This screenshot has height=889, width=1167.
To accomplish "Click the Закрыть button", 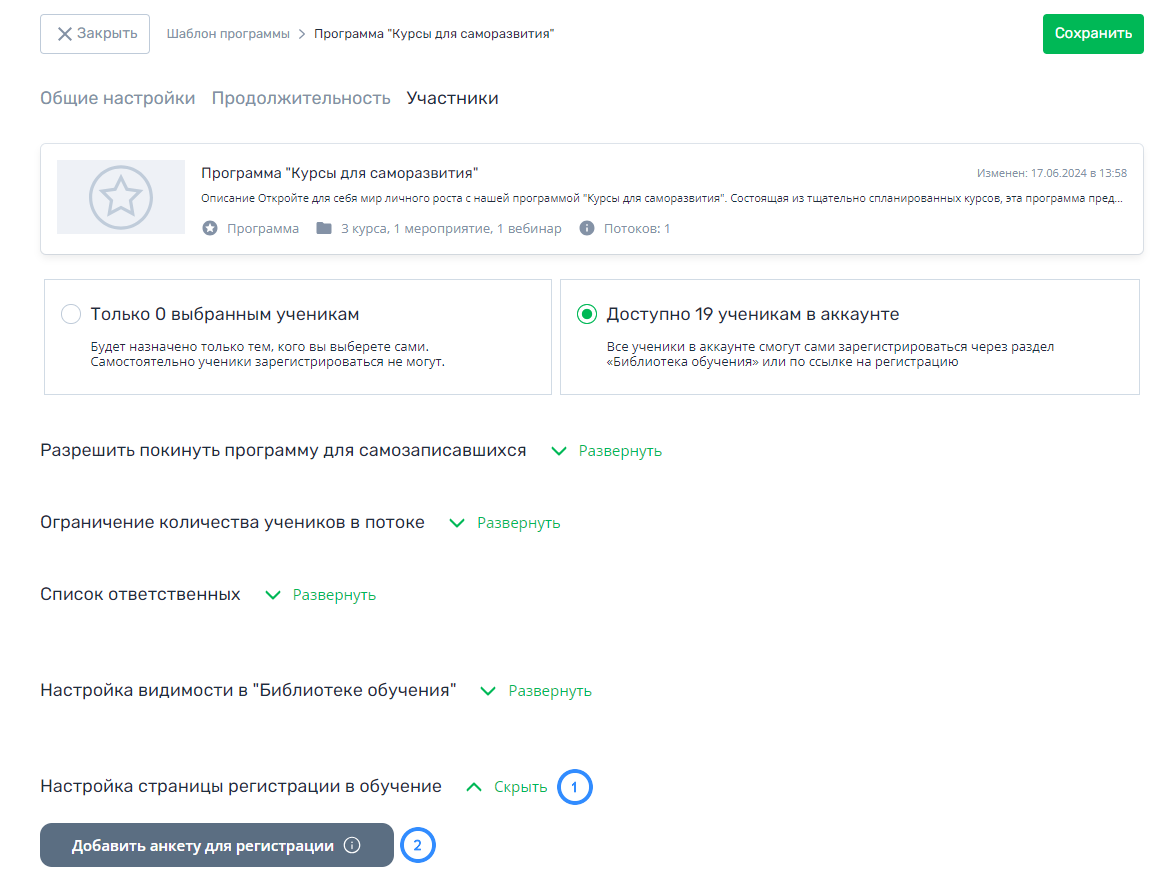I will [95, 34].
